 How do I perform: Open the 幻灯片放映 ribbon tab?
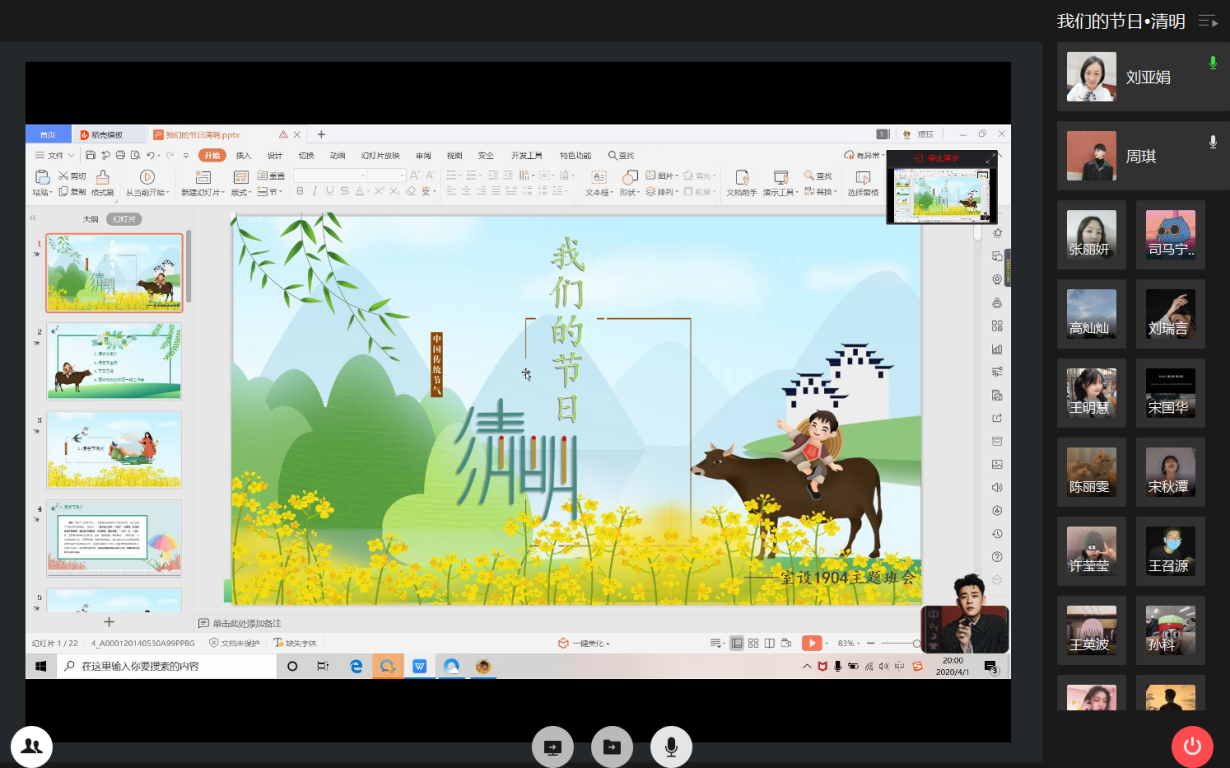380,155
